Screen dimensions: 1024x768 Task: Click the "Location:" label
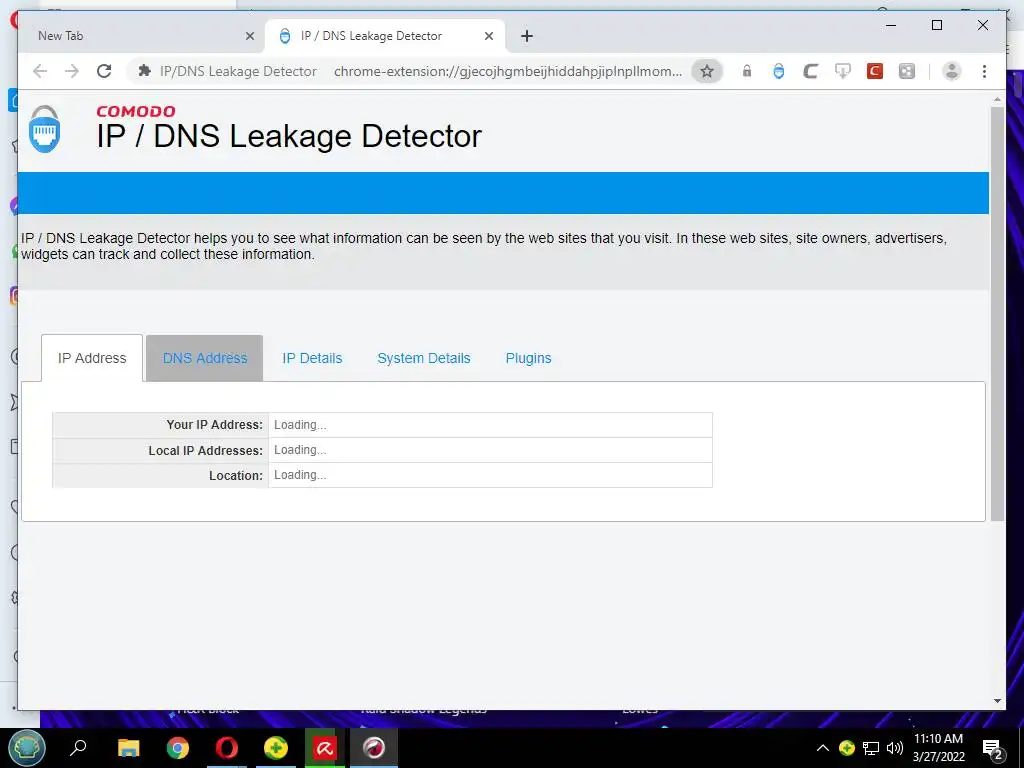[236, 476]
